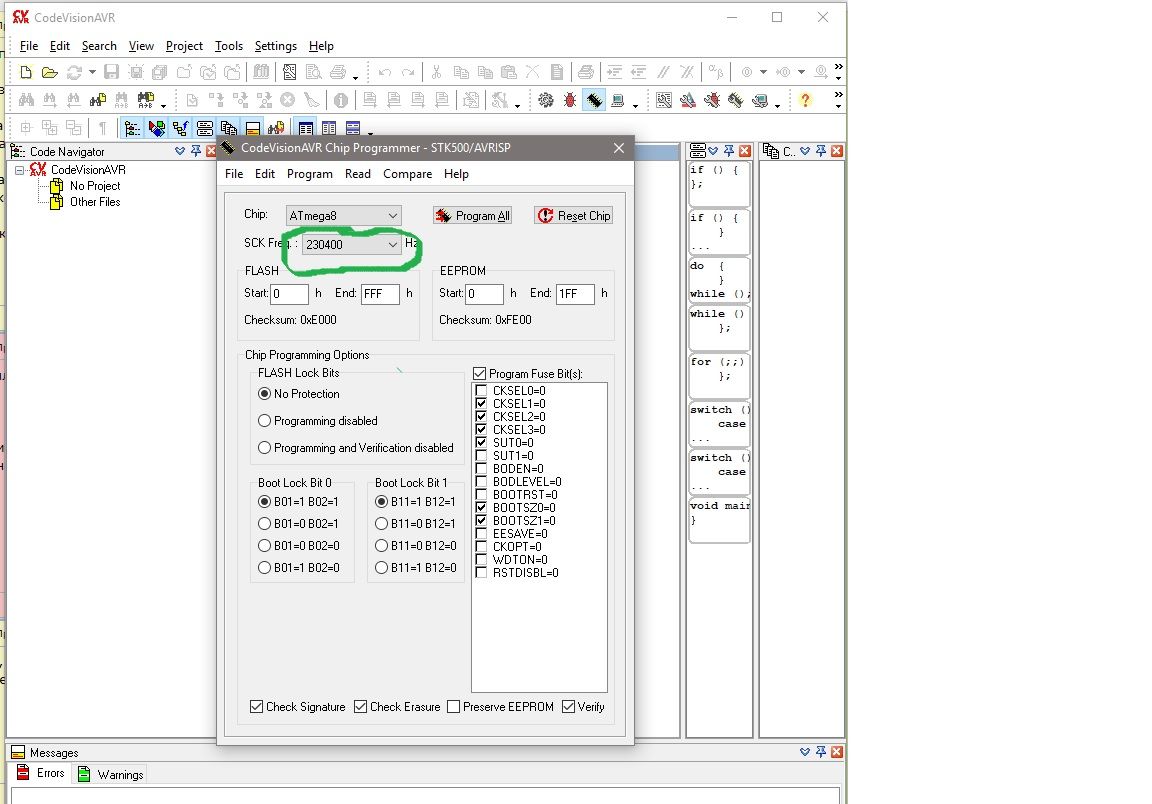Switch to the Warnings tab
The image size is (1152, 804).
pos(111,774)
